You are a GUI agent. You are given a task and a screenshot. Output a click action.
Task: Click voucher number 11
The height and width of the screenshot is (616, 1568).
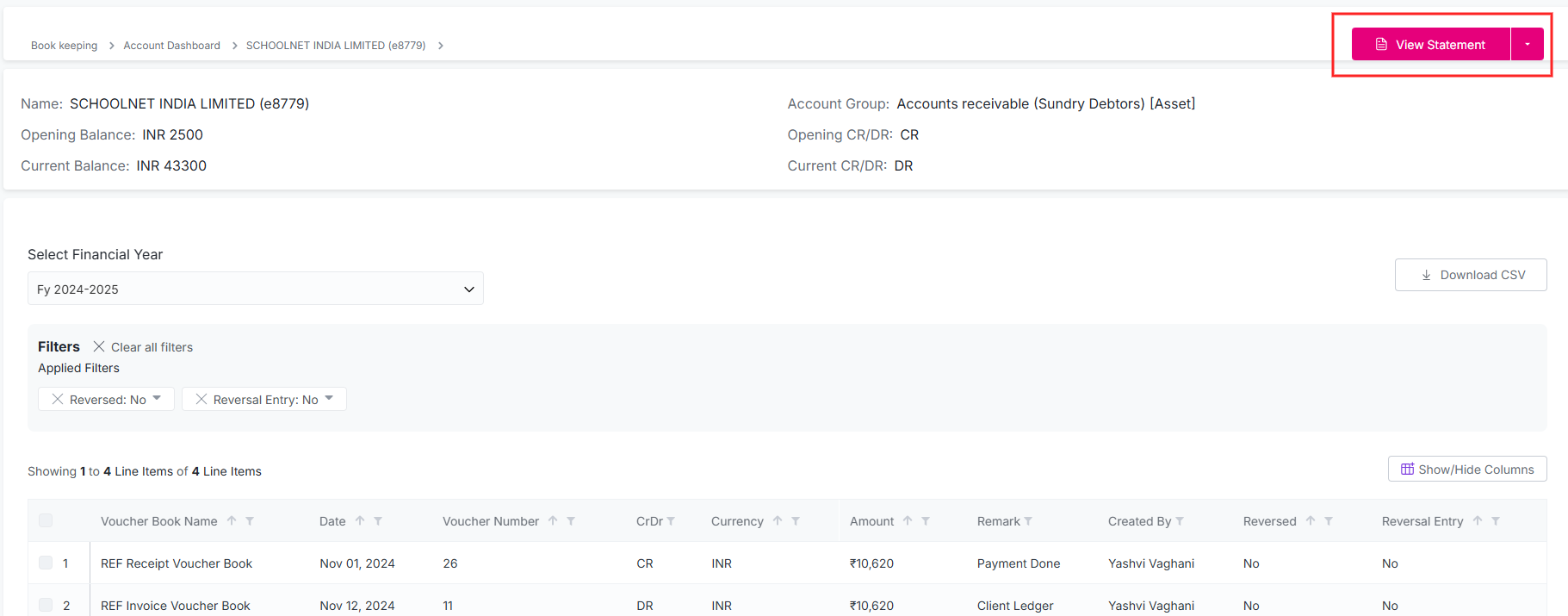(x=448, y=606)
